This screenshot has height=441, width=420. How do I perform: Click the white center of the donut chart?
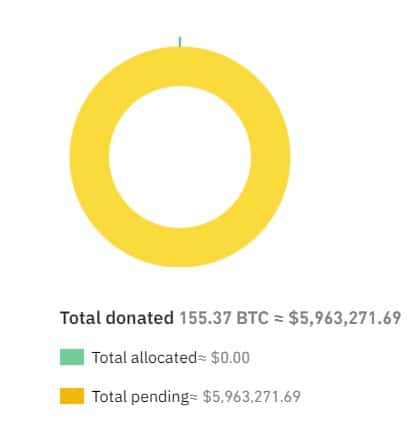(180, 157)
